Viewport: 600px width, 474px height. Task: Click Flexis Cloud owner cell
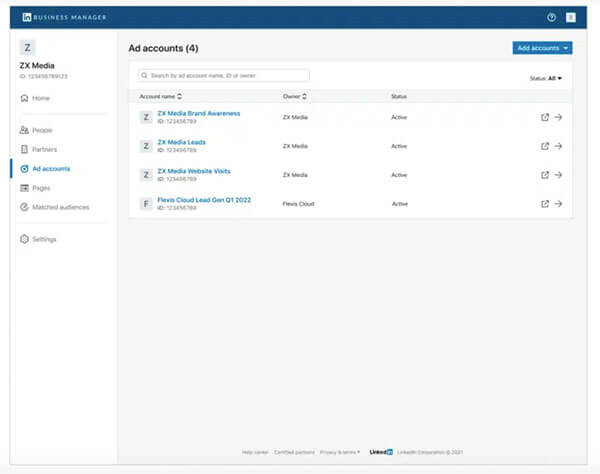tap(298, 204)
